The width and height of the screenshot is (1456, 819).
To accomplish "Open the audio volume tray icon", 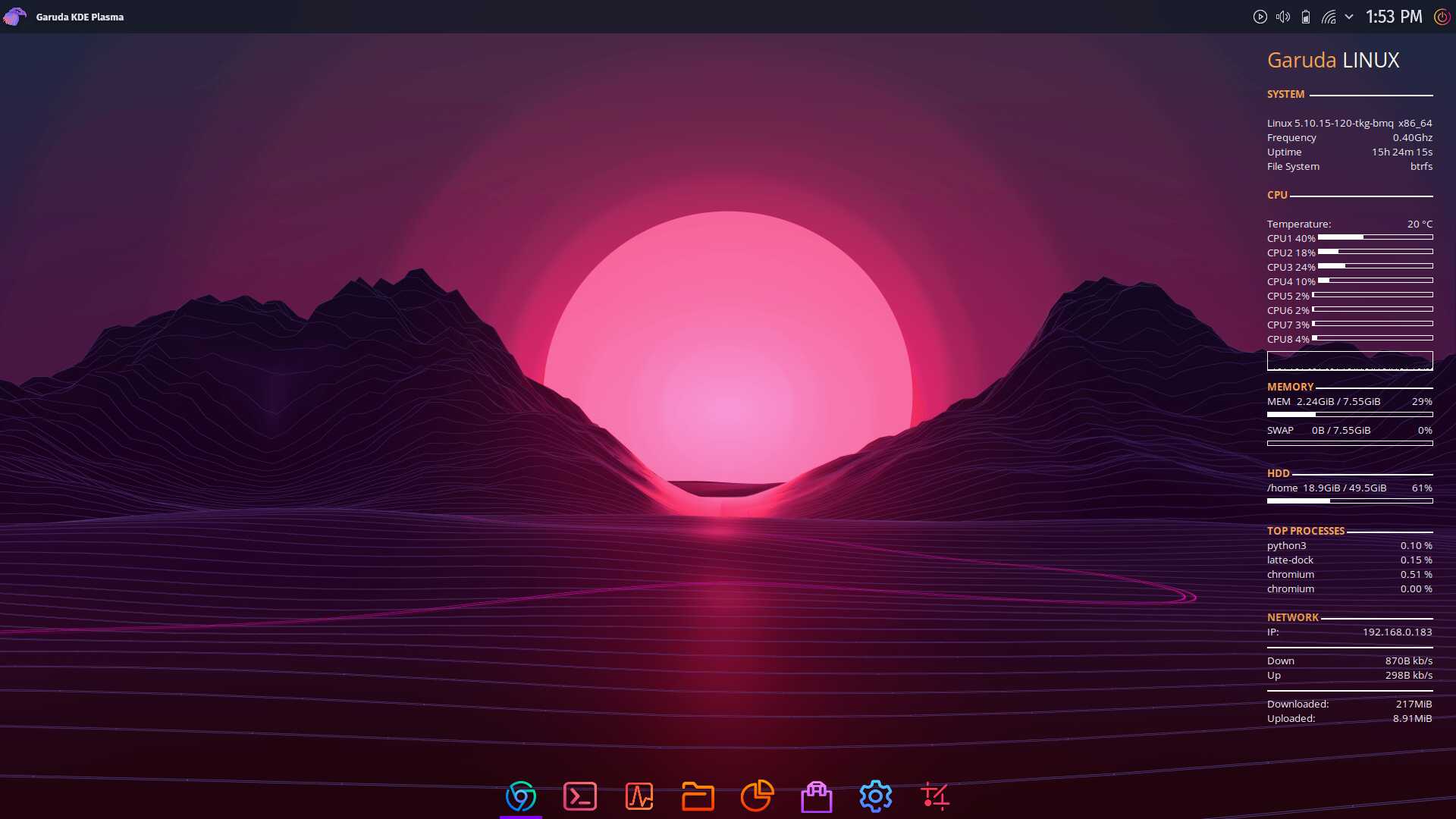I will pyautogui.click(x=1282, y=17).
